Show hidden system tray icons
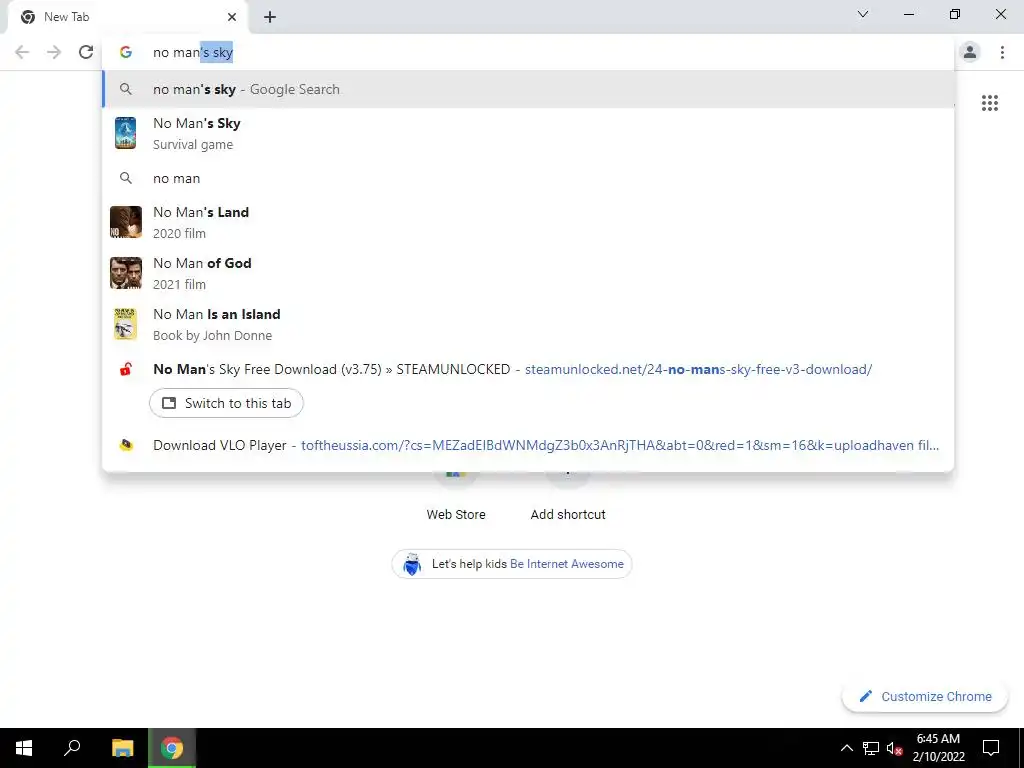This screenshot has height=768, width=1024. click(x=846, y=748)
